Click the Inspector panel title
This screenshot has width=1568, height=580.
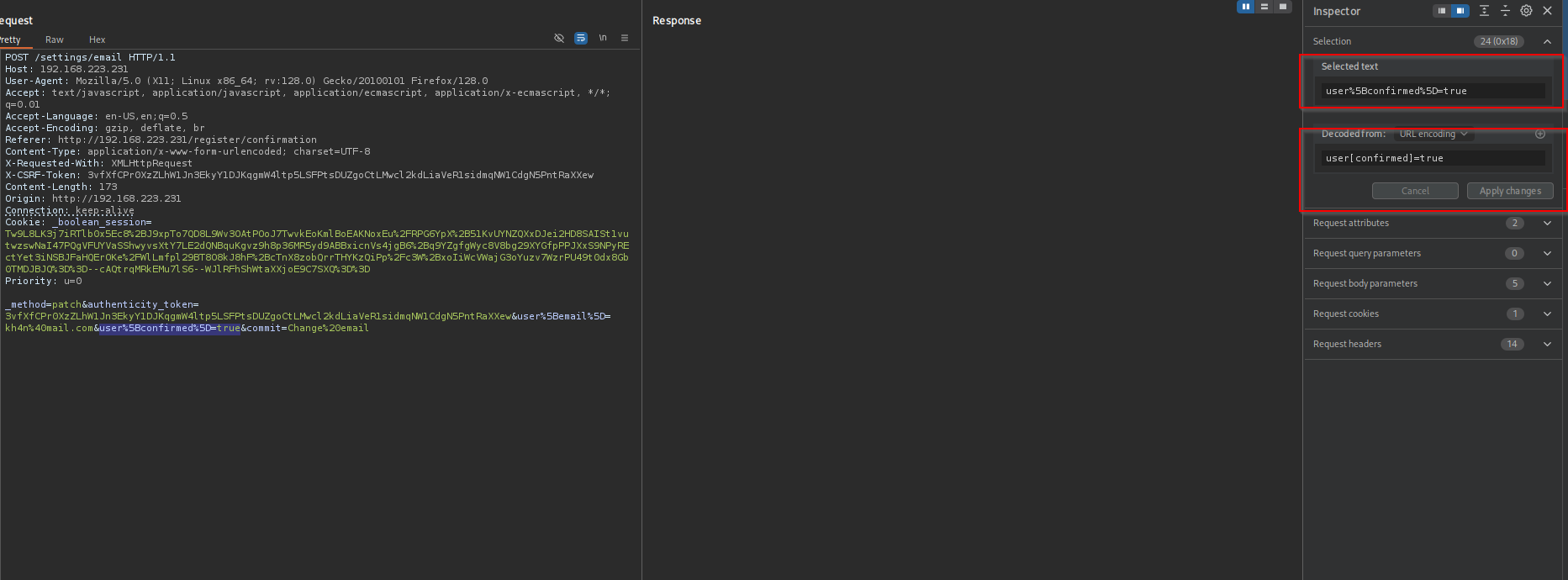pos(1337,11)
